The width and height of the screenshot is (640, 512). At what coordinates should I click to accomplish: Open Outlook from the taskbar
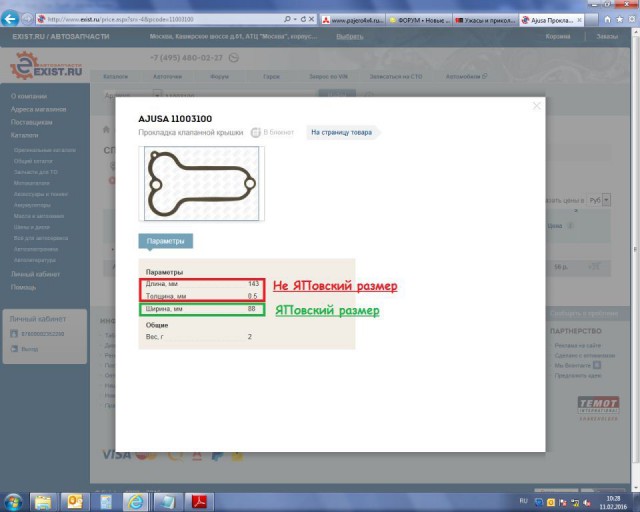coord(75,502)
